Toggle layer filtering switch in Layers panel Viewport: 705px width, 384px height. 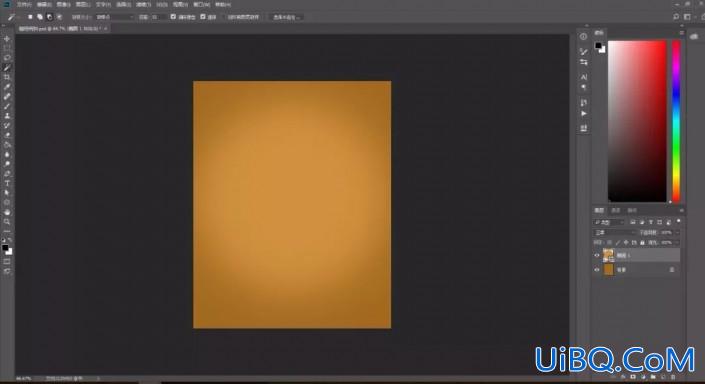[678, 221]
